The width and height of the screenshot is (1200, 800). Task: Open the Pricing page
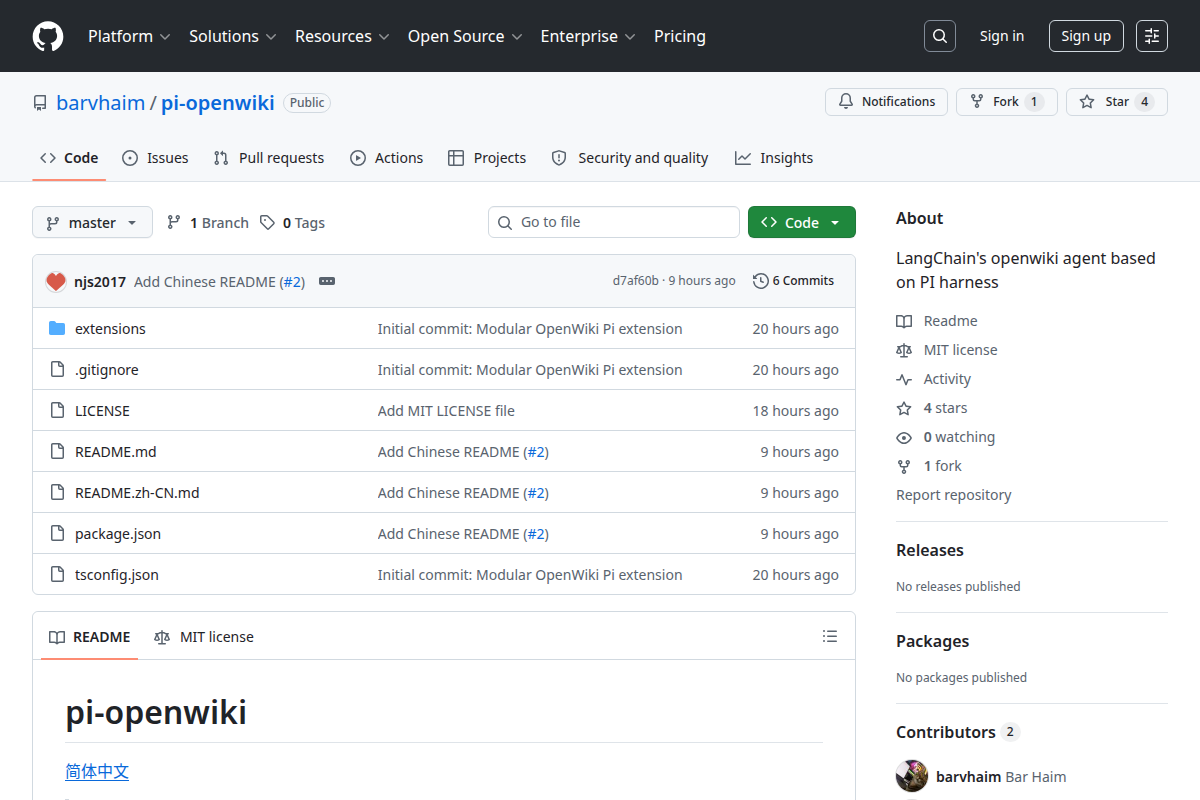click(x=680, y=36)
